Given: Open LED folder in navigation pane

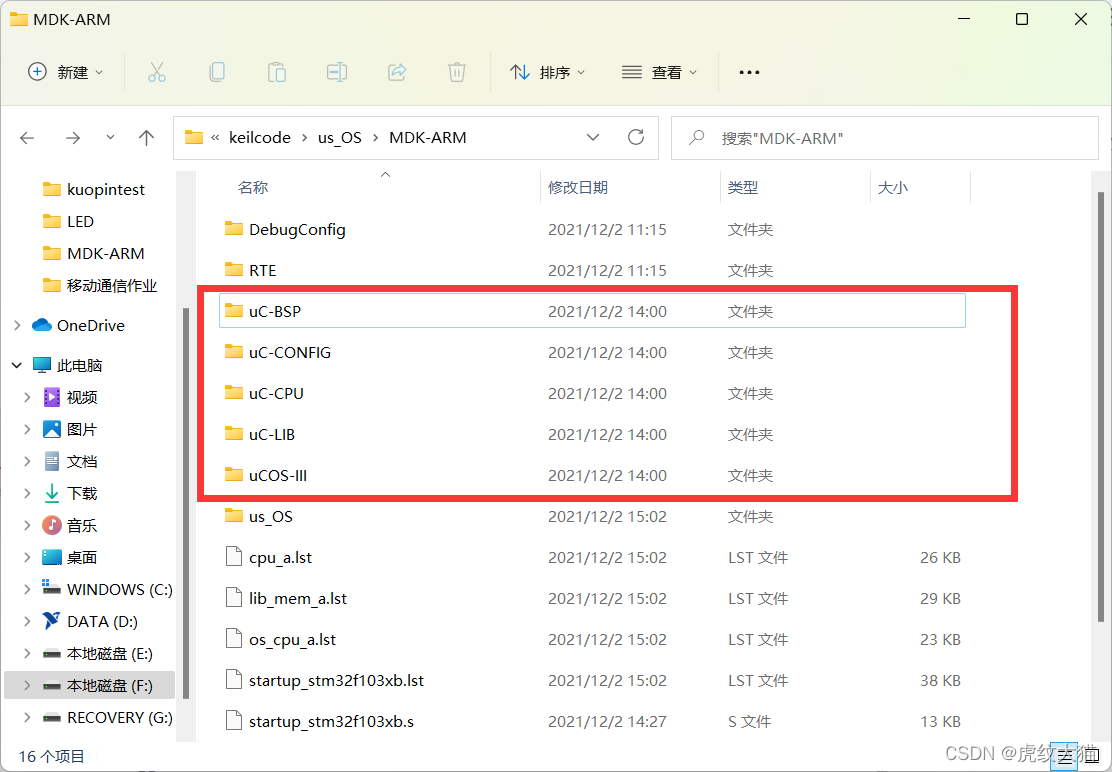Looking at the screenshot, I should point(68,221).
